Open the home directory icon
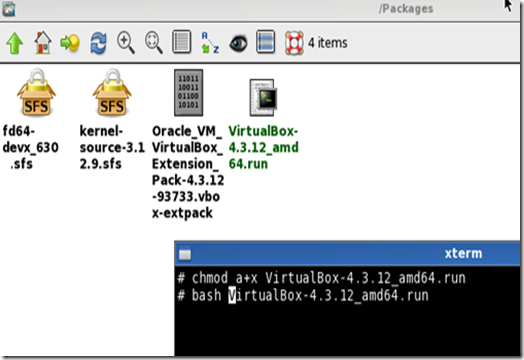Viewport: 524px width, 360px height. pos(43,42)
